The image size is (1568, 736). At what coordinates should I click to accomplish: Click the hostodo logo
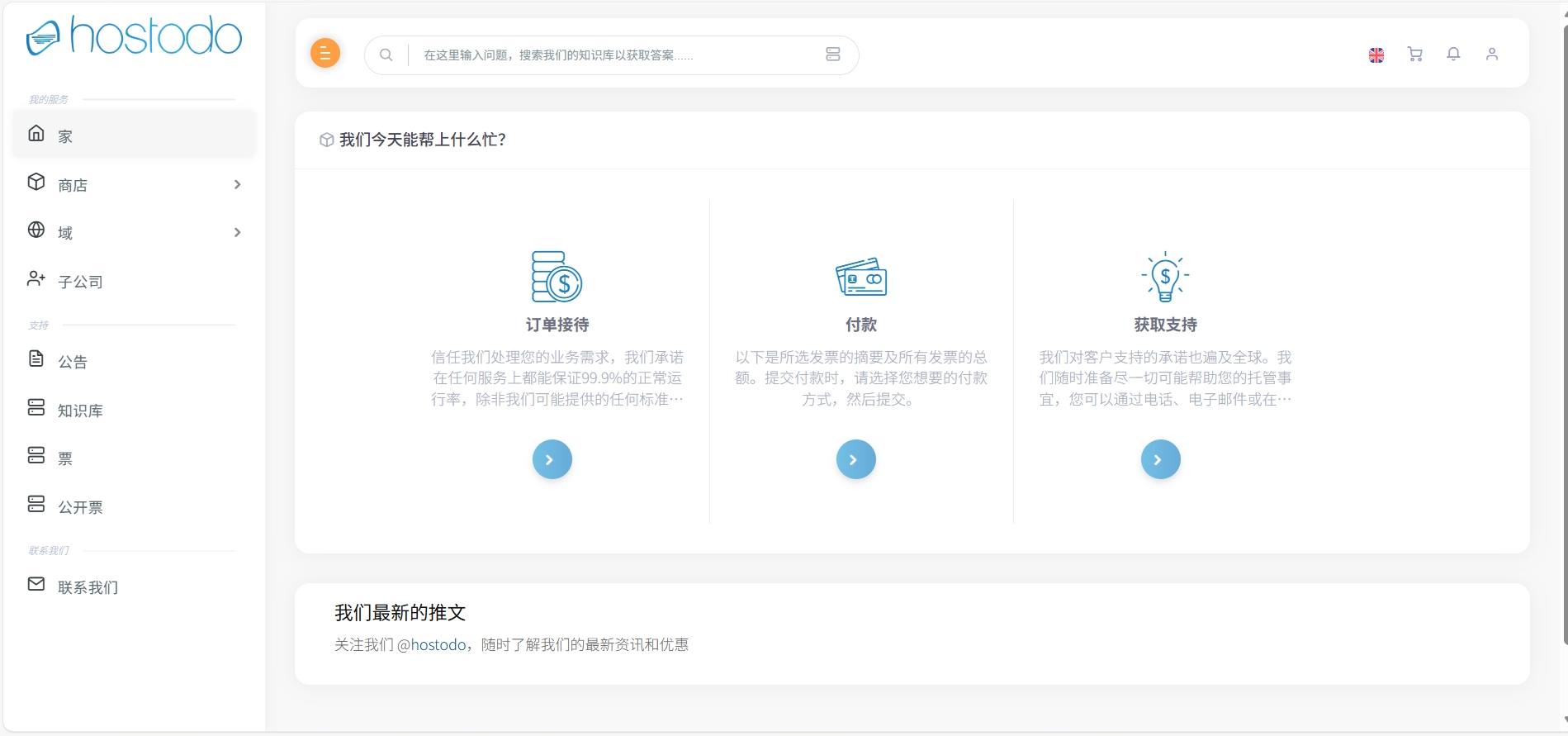click(134, 36)
